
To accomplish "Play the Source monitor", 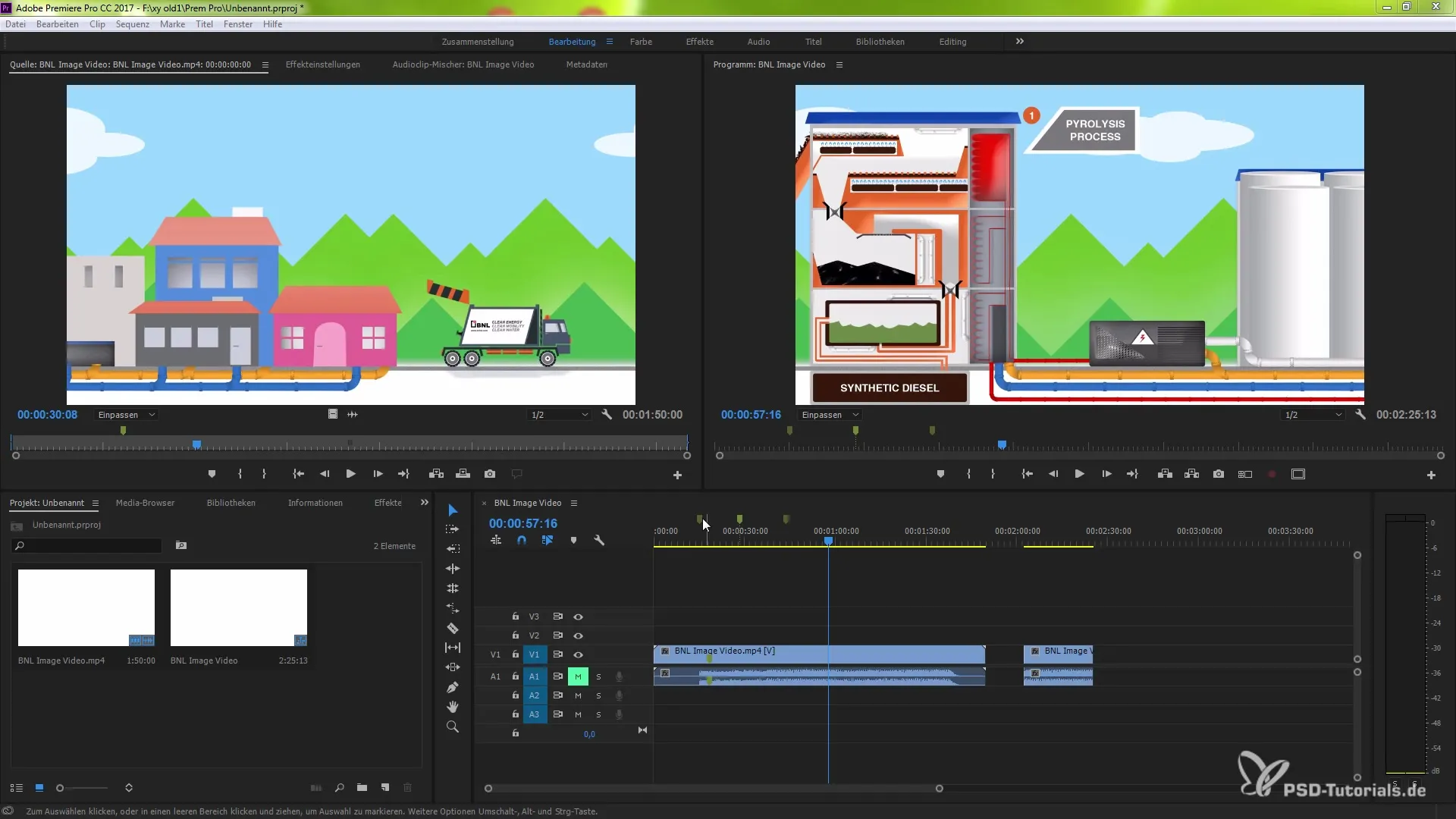I will coord(350,474).
